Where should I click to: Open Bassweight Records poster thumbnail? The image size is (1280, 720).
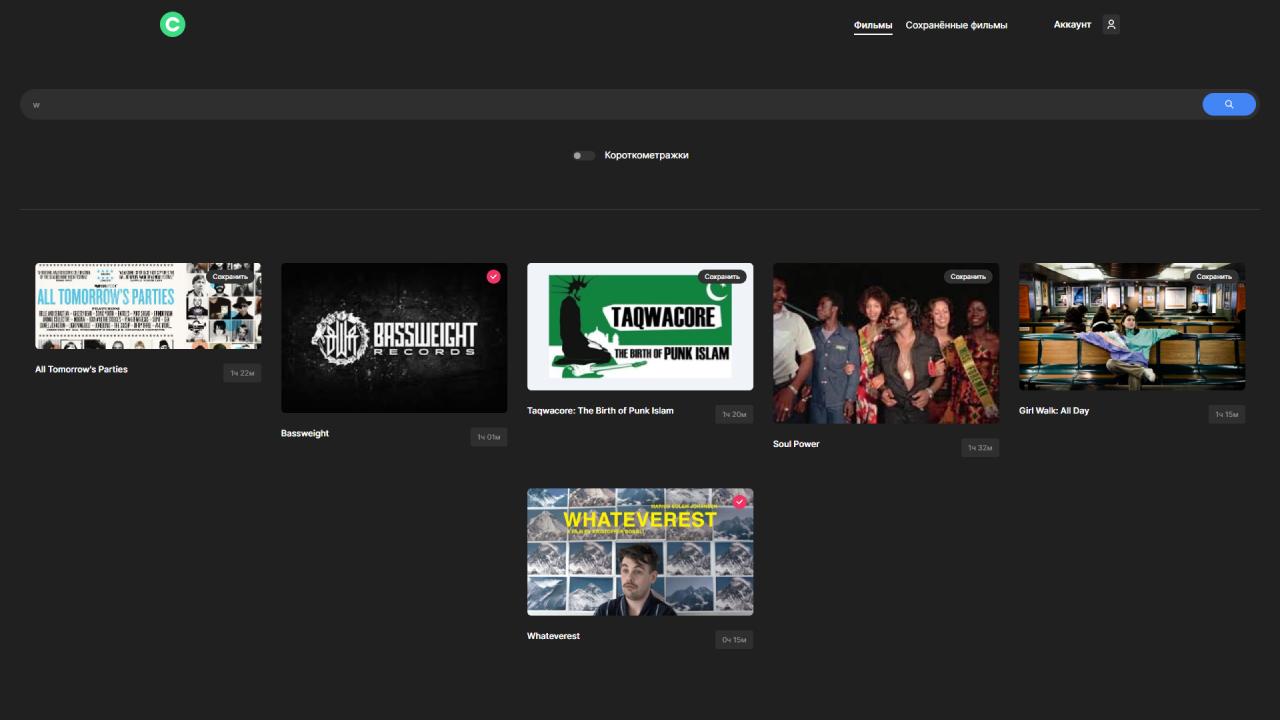tap(394, 338)
